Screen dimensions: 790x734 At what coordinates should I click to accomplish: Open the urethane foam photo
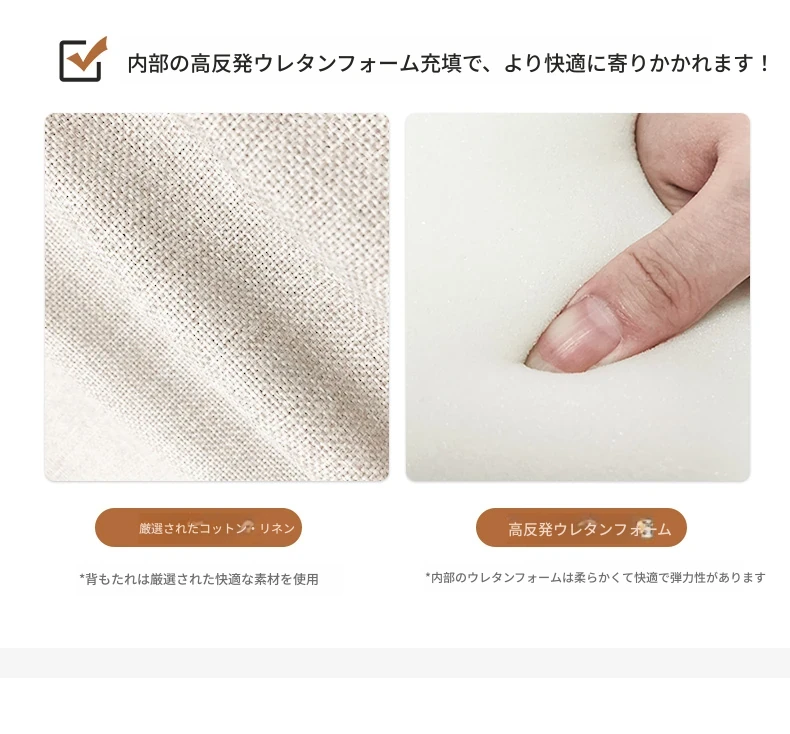click(x=578, y=297)
